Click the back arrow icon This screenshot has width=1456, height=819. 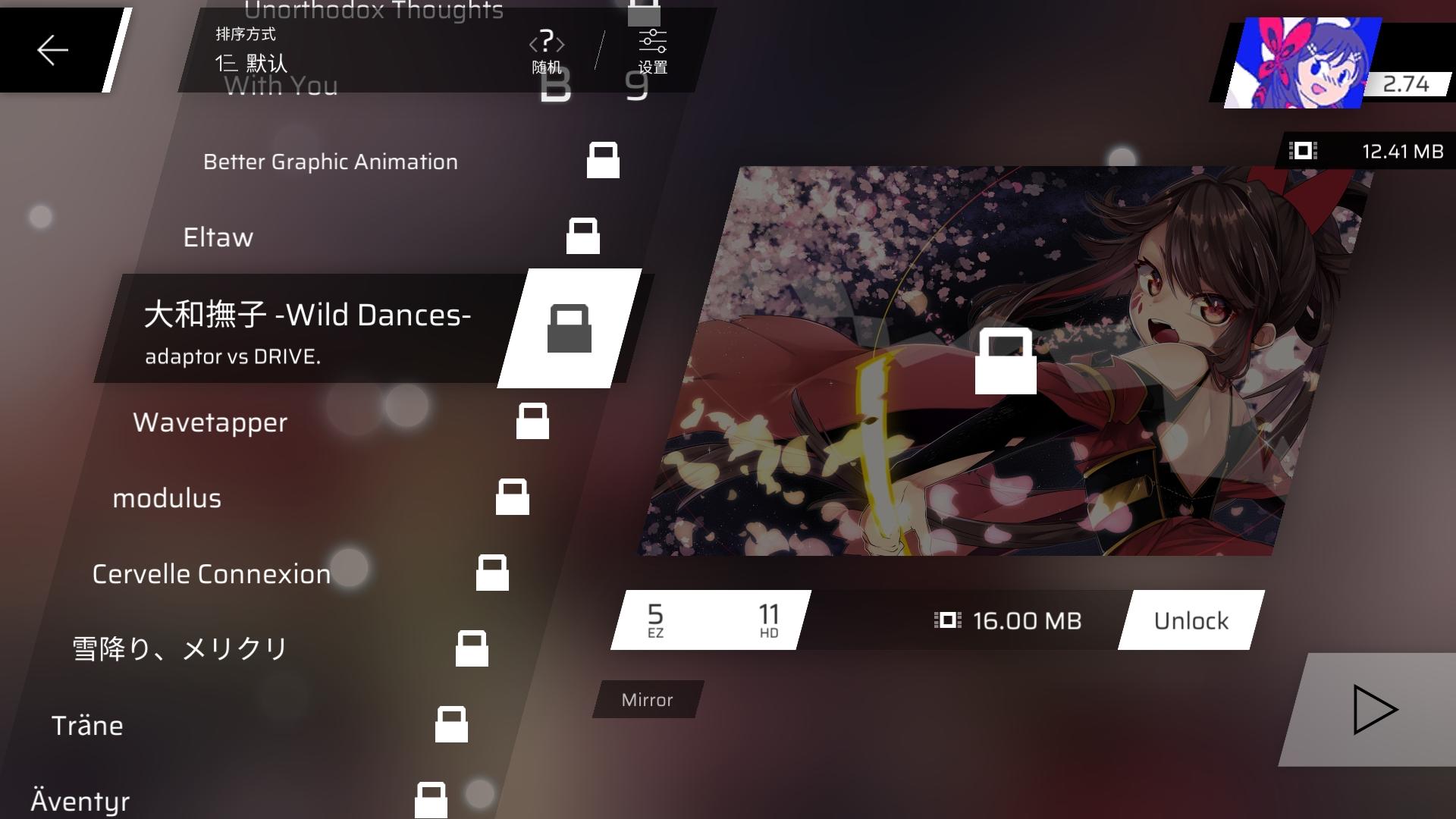(52, 50)
